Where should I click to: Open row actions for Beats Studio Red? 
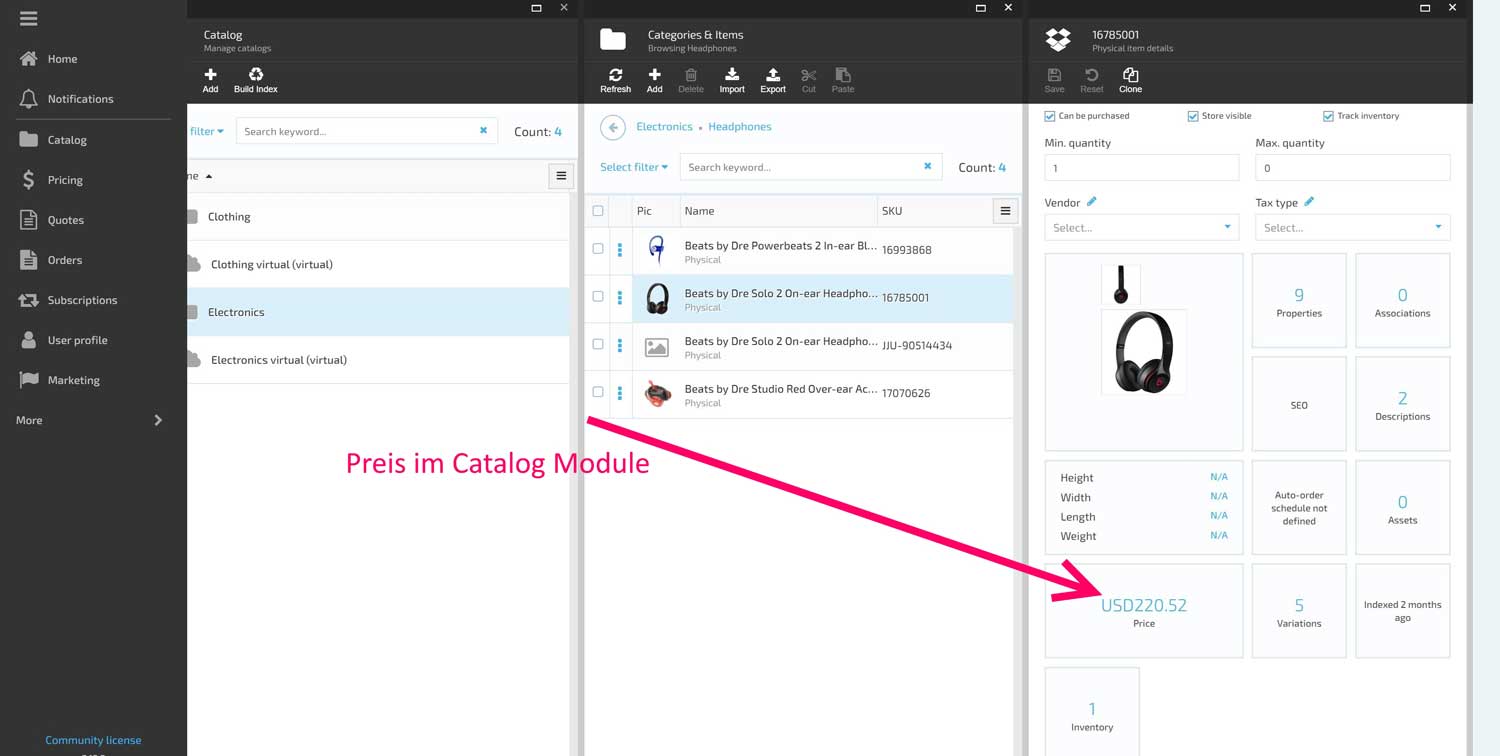620,393
